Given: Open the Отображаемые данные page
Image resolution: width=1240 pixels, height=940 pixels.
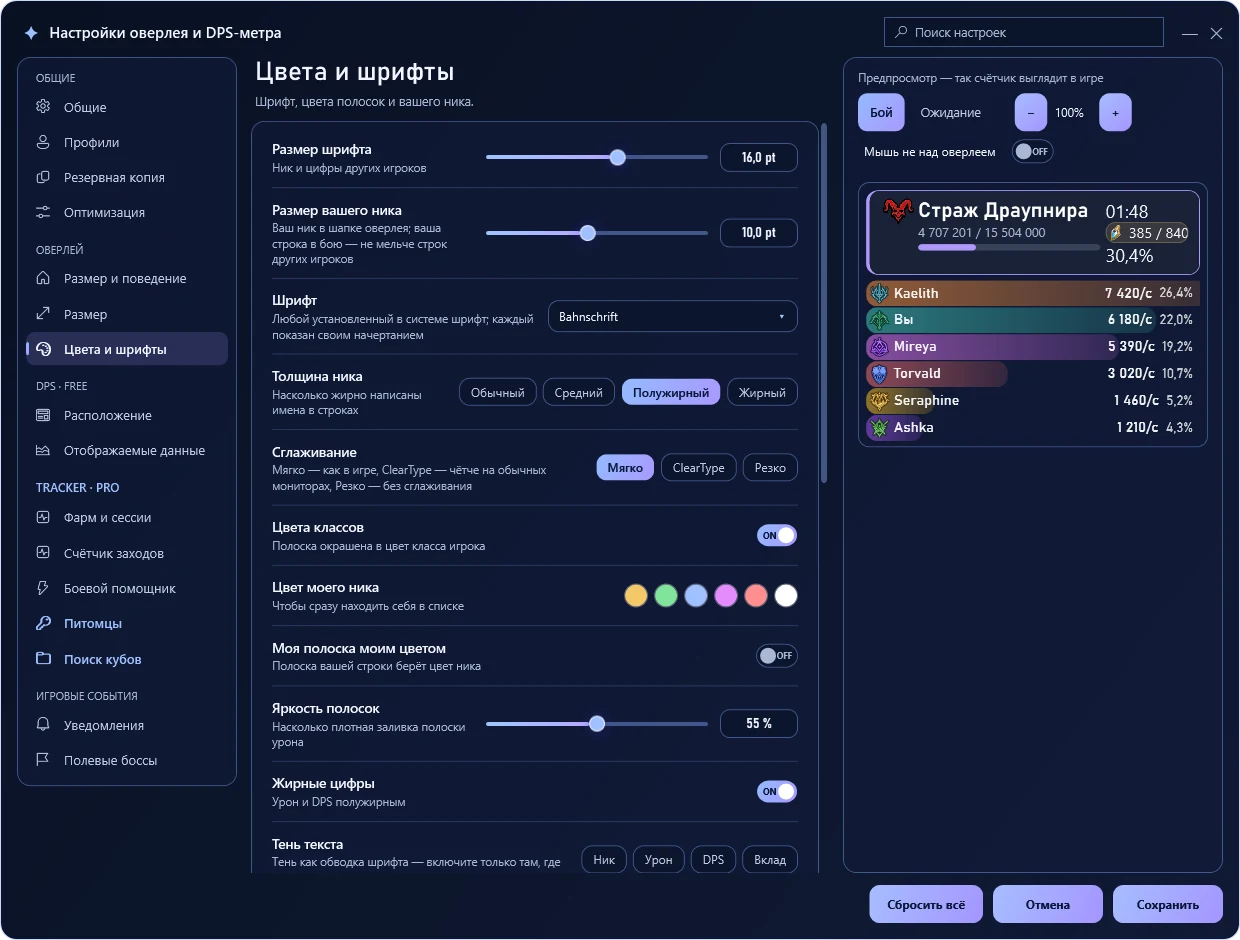Looking at the screenshot, I should 127,450.
